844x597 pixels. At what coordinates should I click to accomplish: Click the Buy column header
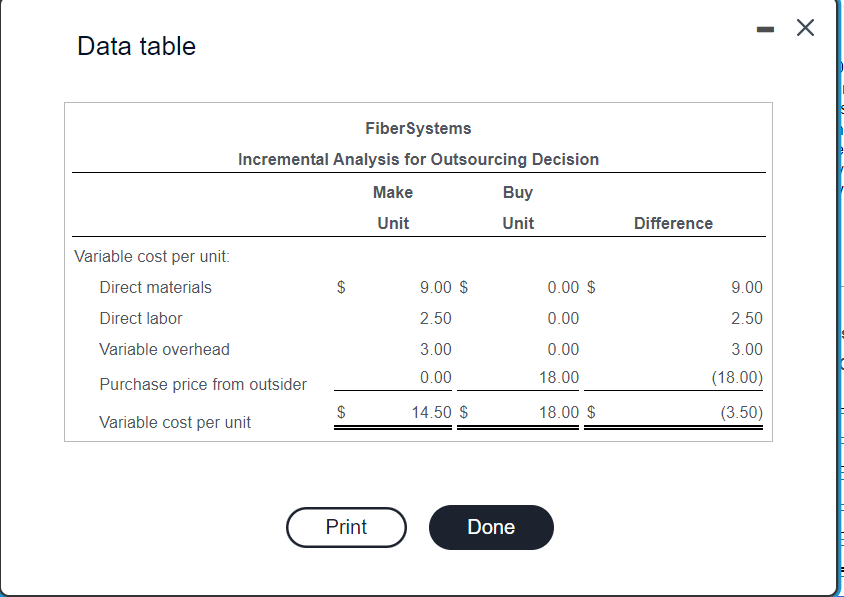(518, 192)
